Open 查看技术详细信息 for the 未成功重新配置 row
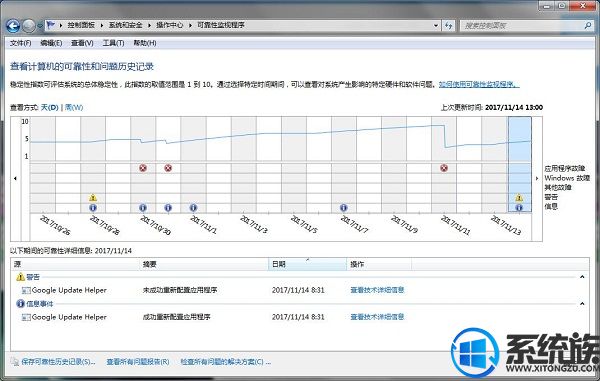This screenshot has width=600, height=381. (x=377, y=290)
